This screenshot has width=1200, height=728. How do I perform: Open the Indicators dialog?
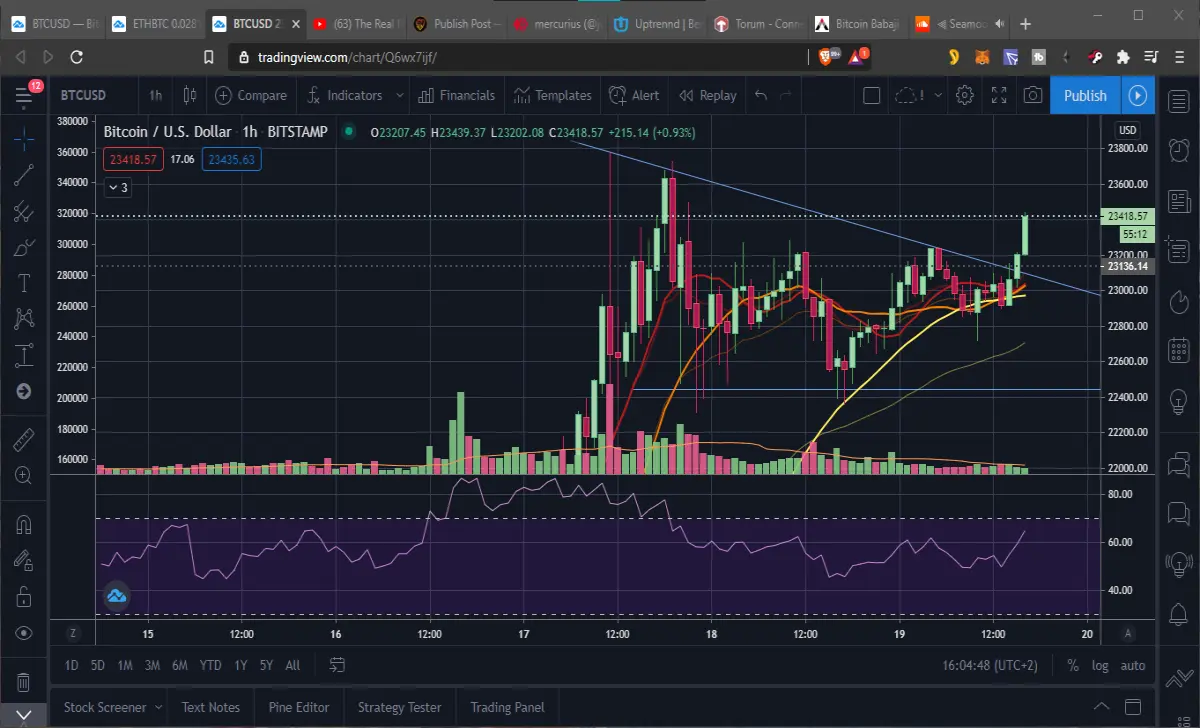pyautogui.click(x=345, y=96)
